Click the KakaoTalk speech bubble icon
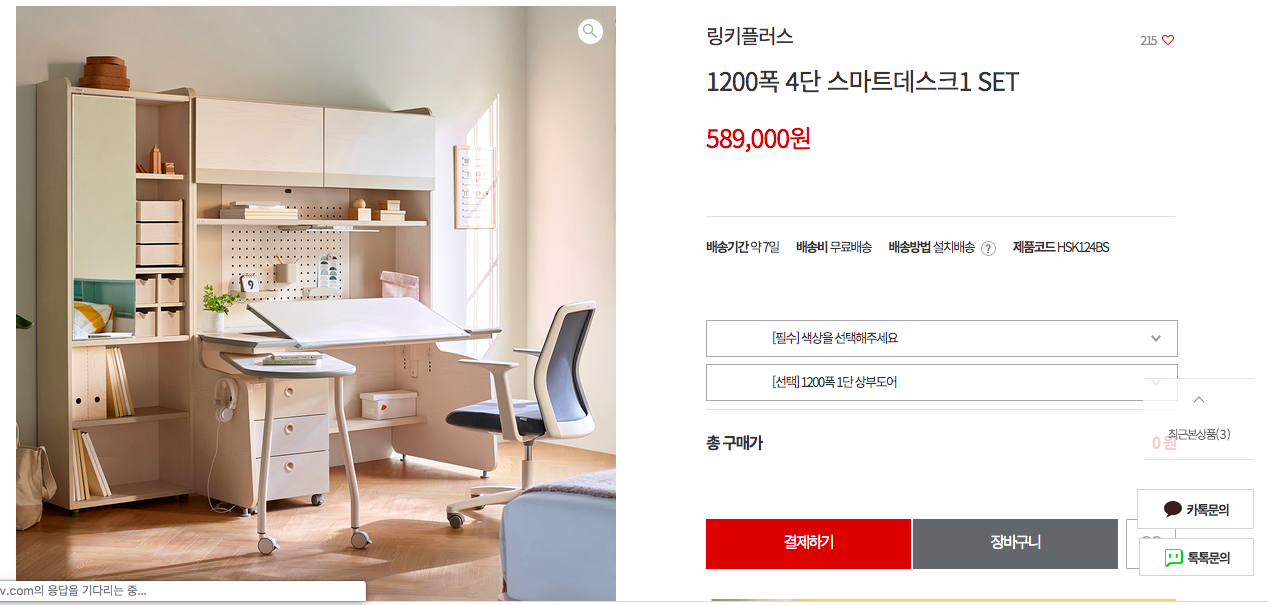1268x605 pixels. 1173,509
